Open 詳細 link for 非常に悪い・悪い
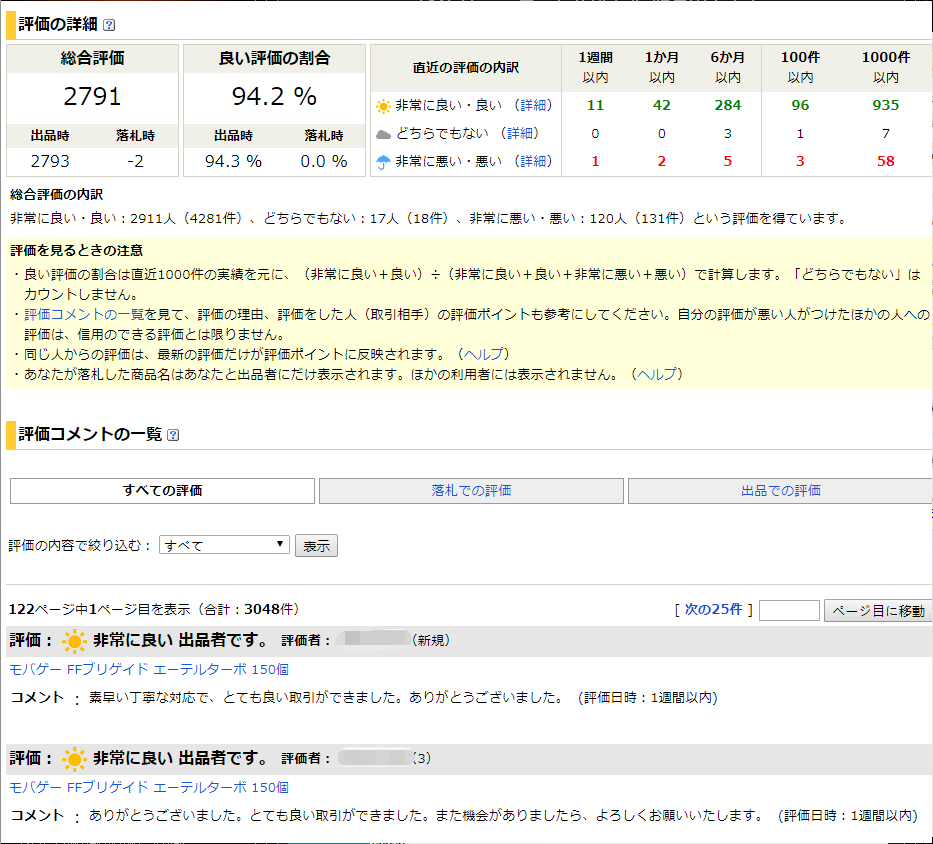 (533, 161)
